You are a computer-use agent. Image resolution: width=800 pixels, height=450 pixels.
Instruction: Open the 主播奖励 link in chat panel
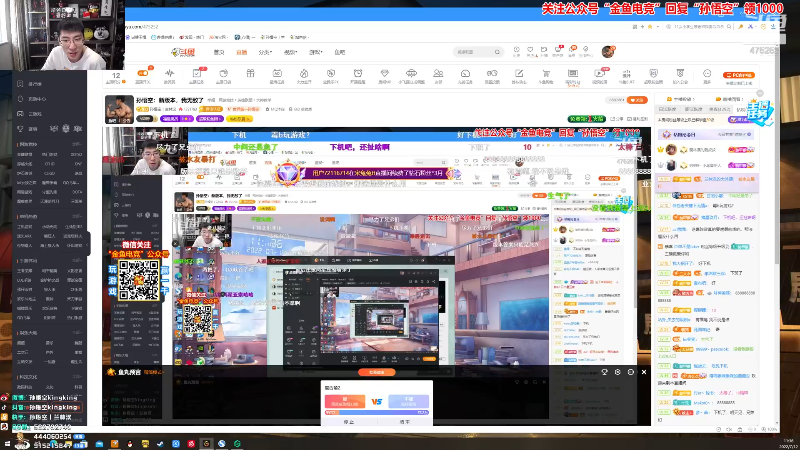click(x=681, y=99)
